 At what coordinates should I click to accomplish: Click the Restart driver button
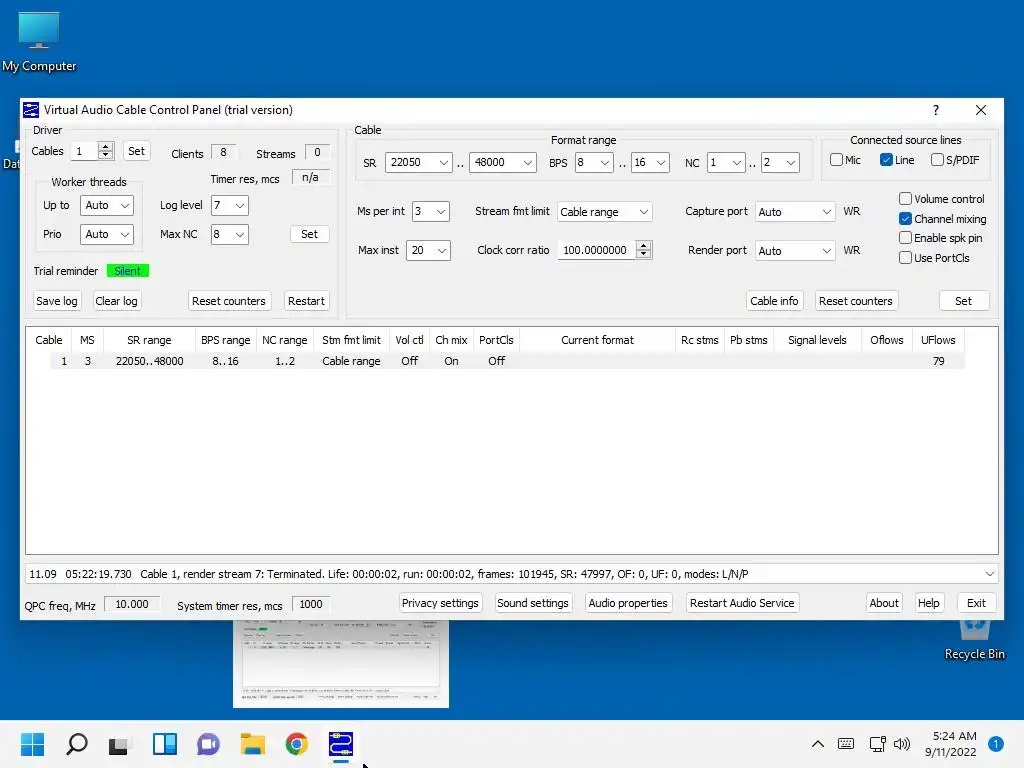pos(306,301)
